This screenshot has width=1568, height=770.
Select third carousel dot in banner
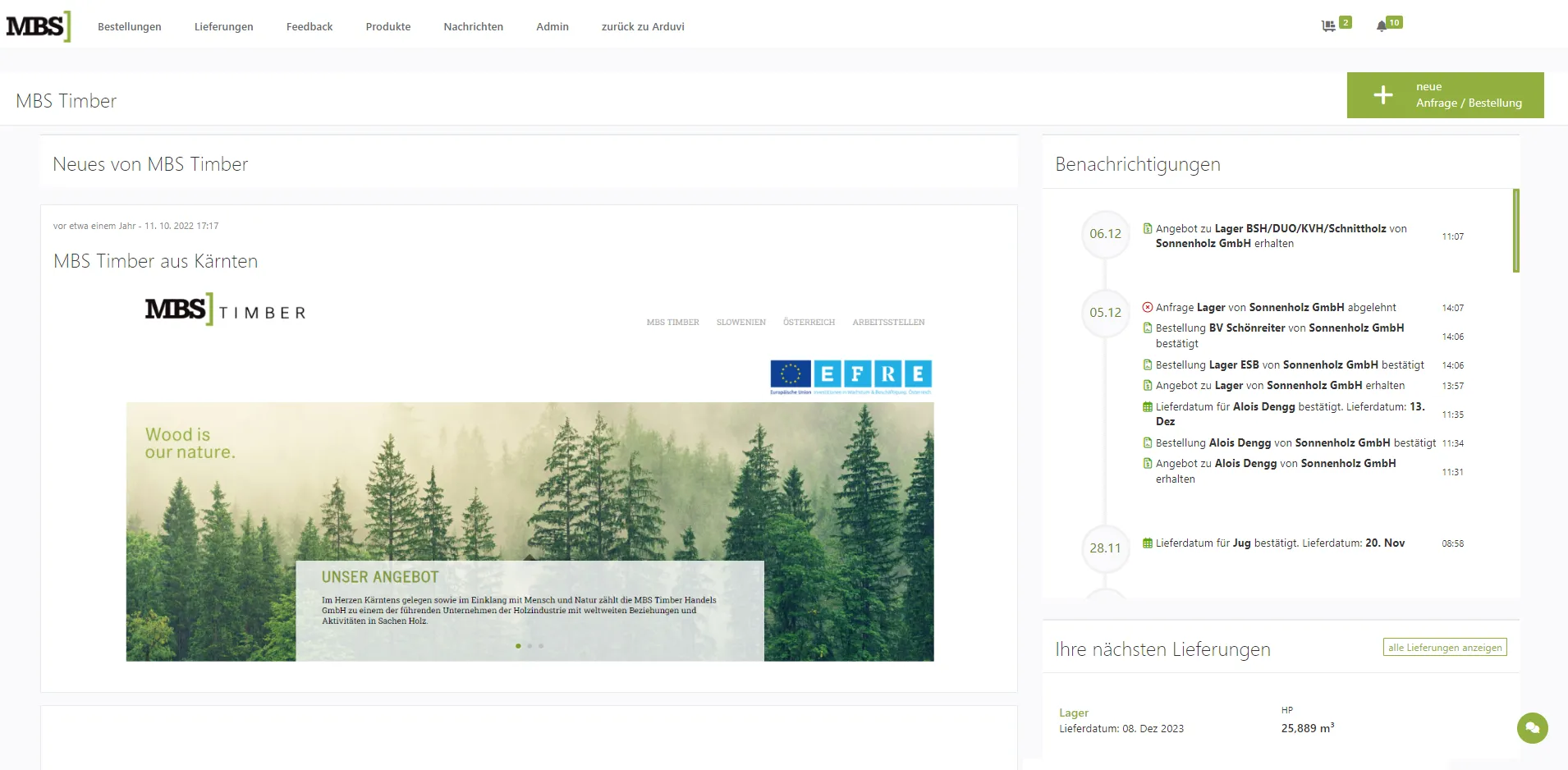[x=541, y=646]
